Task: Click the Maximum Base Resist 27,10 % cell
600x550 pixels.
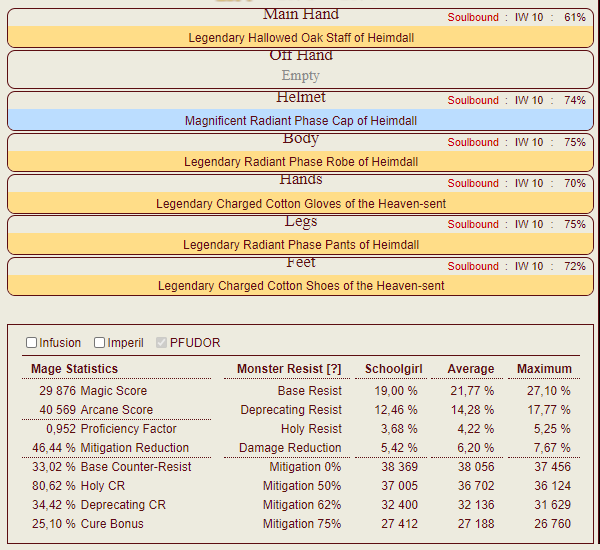Action: pyautogui.click(x=549, y=391)
